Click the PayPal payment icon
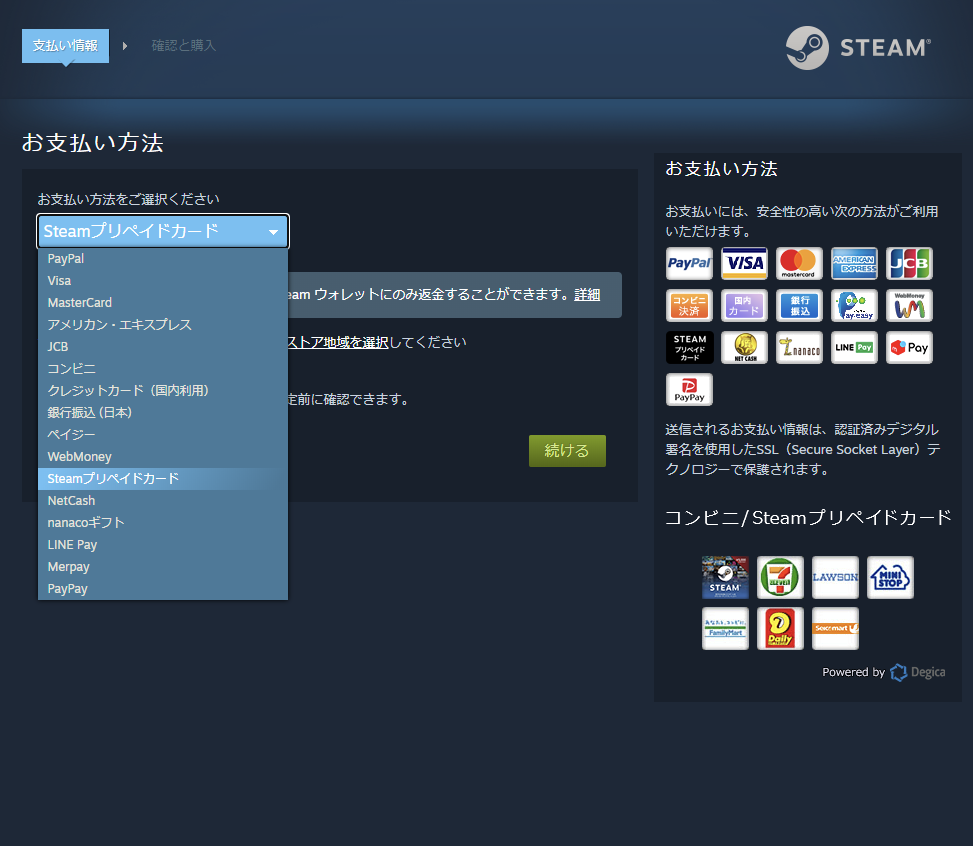 coord(689,263)
